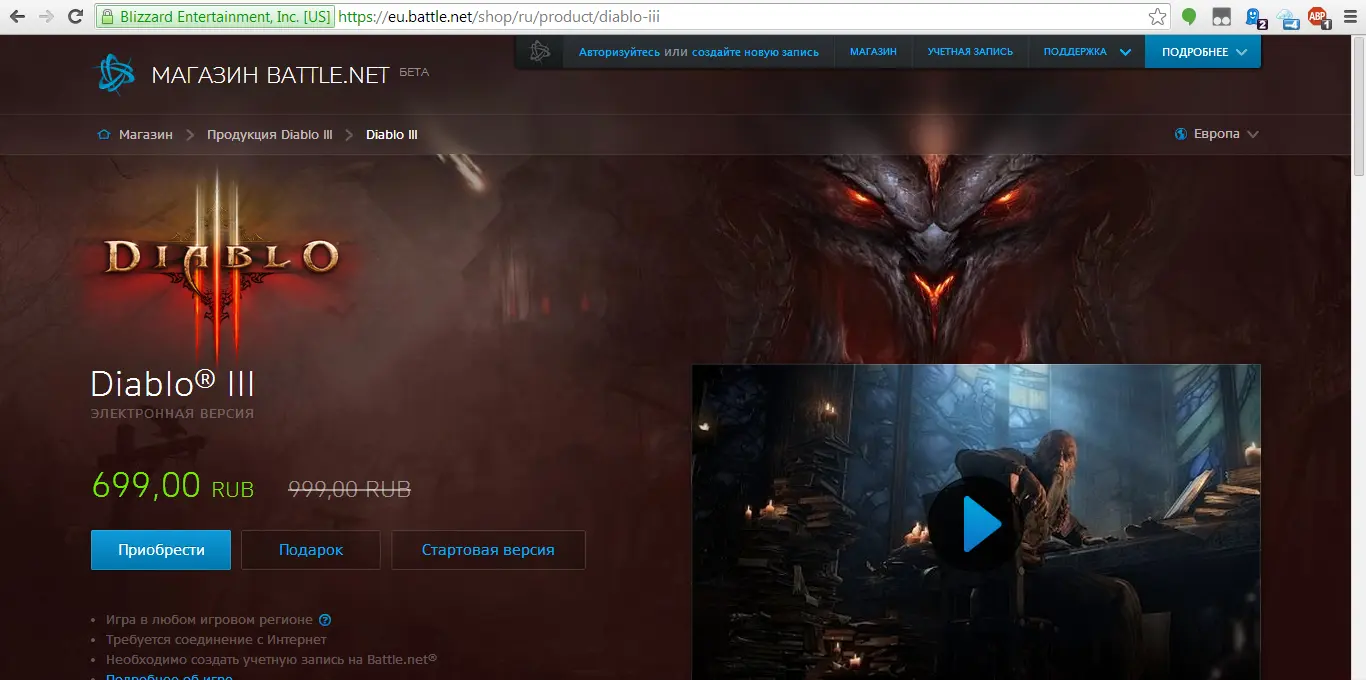
Task: Expand the ПОДДЕРЖКА dropdown menu
Action: (x=1087, y=52)
